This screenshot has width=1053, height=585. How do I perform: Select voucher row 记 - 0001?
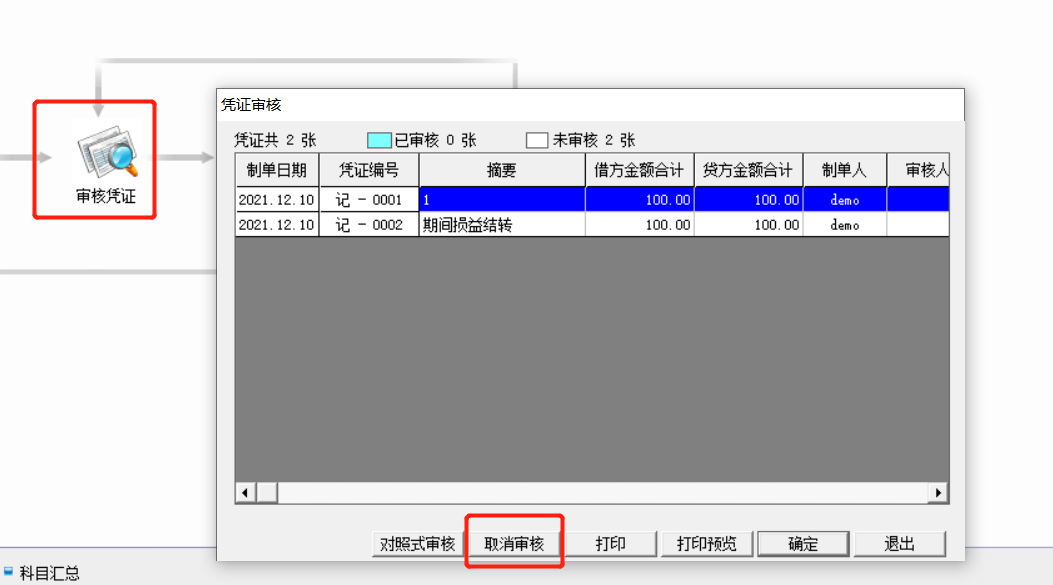(592, 199)
